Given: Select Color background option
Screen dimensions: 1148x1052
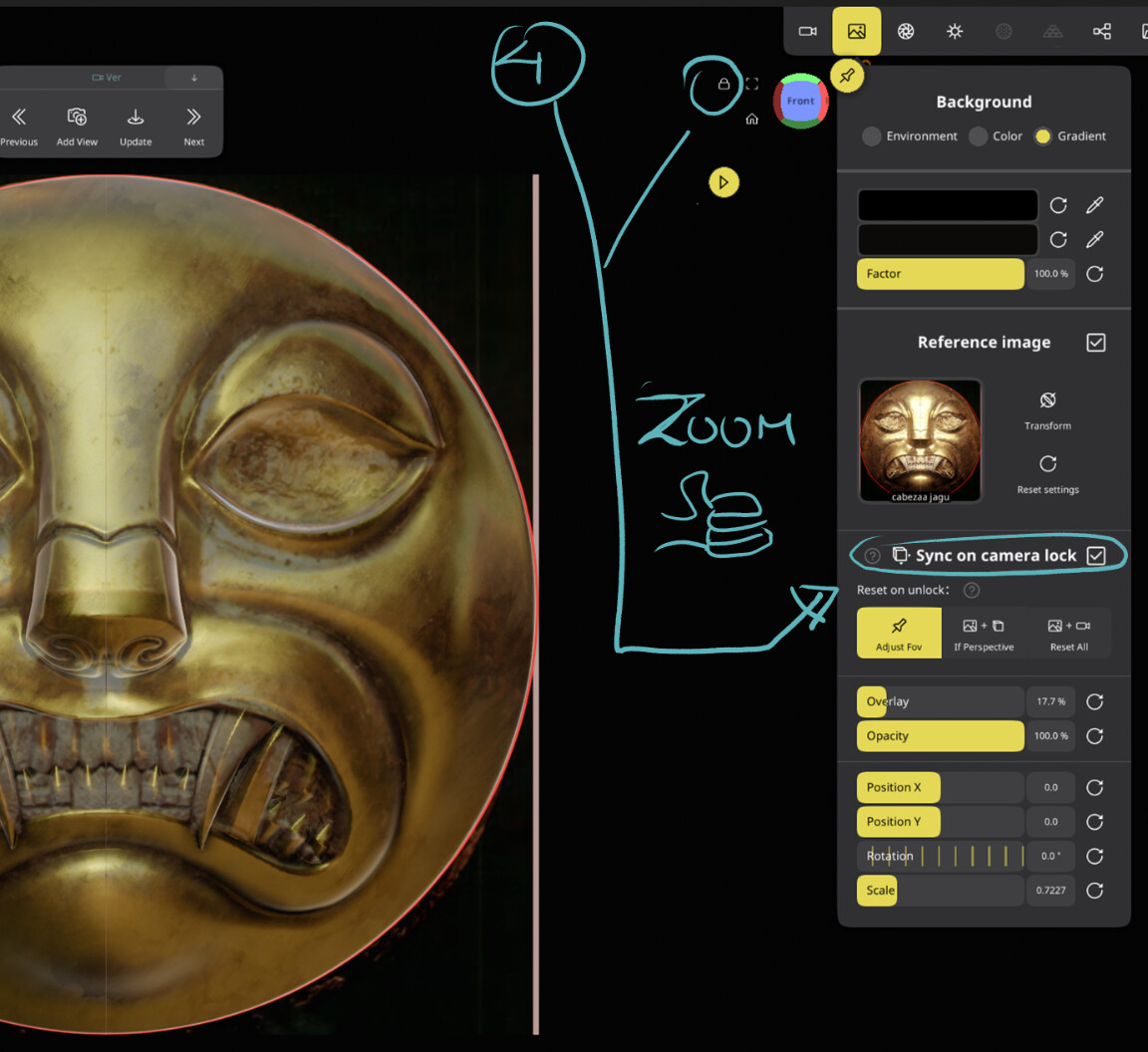Looking at the screenshot, I should [x=996, y=136].
